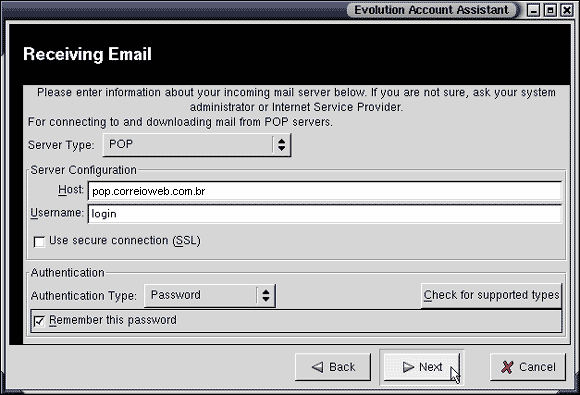Click the right-pointing triangle icon on Next
Screen dimensions: 580x395
click(x=408, y=367)
